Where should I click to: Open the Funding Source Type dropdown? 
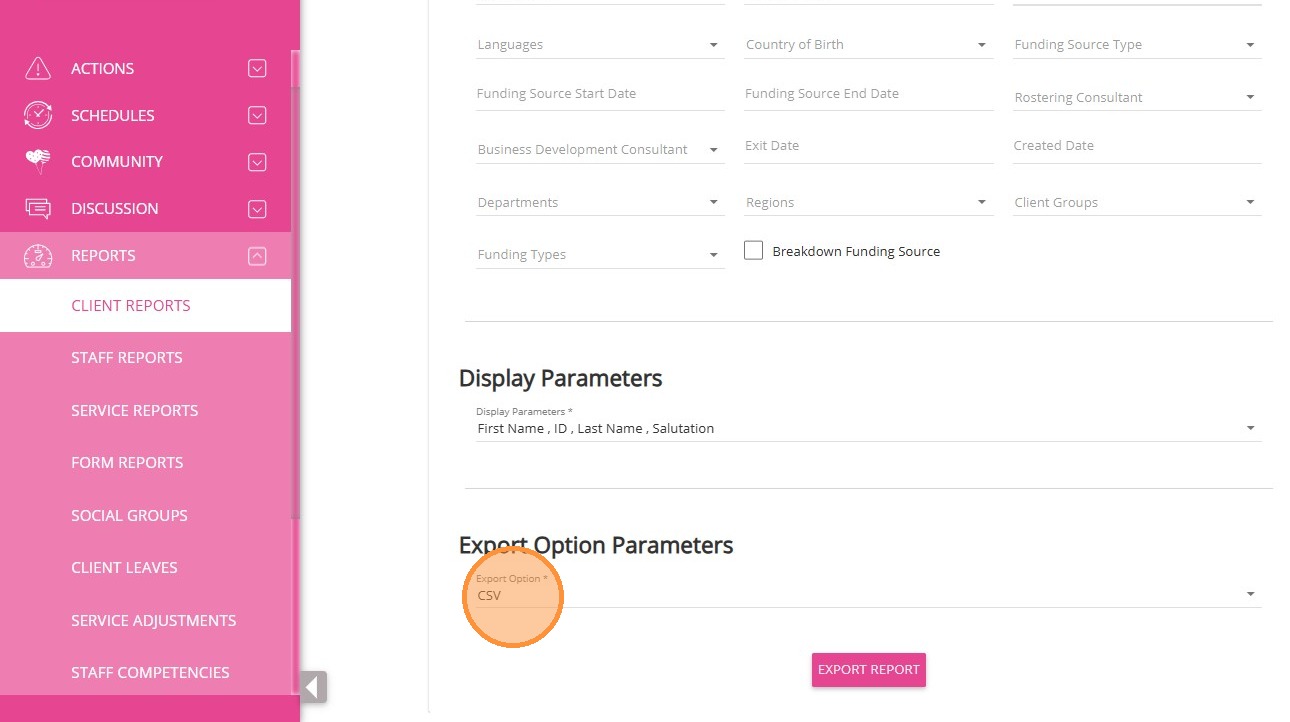click(1136, 45)
